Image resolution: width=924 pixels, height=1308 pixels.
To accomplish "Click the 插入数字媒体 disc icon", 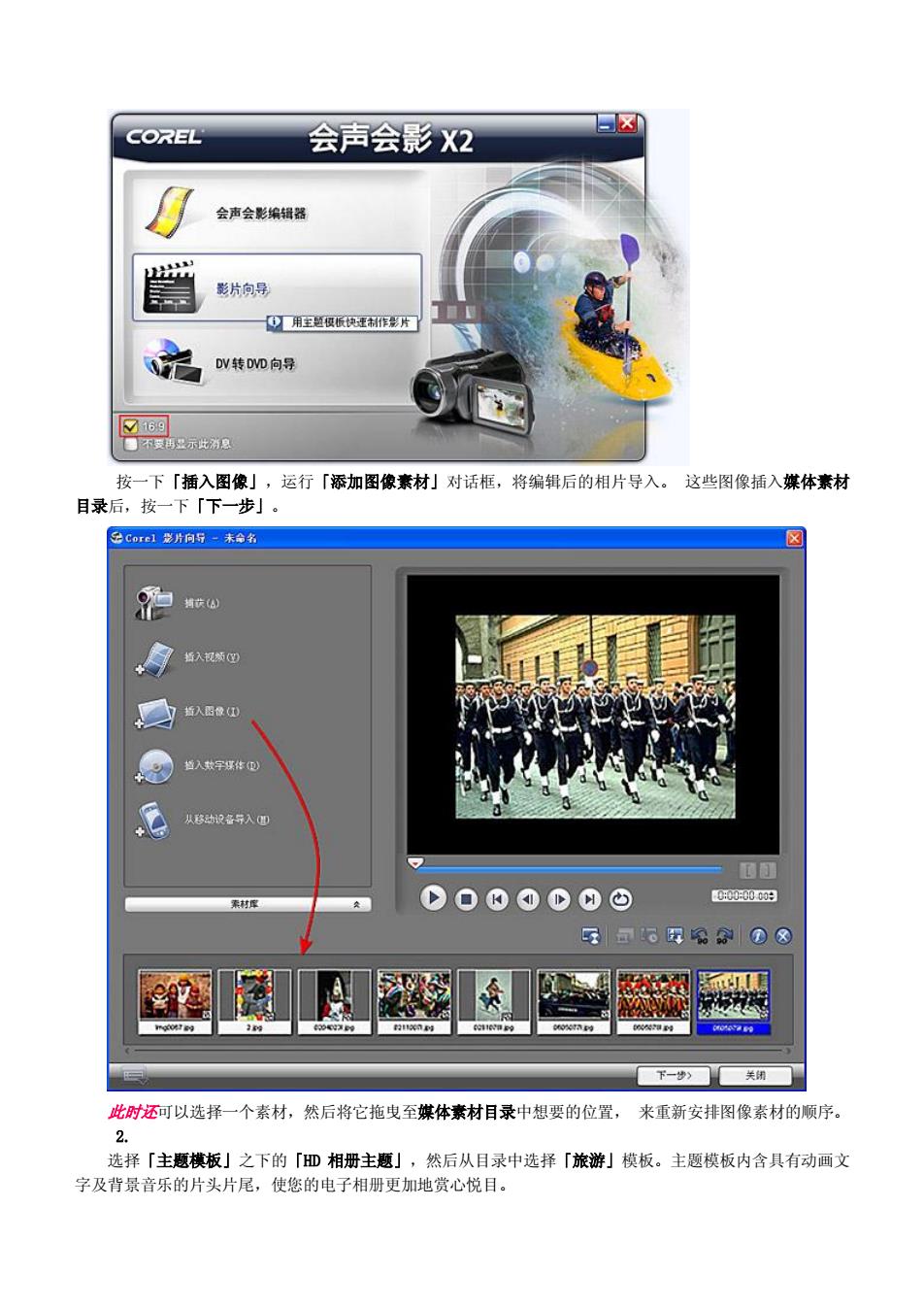I will [x=153, y=765].
